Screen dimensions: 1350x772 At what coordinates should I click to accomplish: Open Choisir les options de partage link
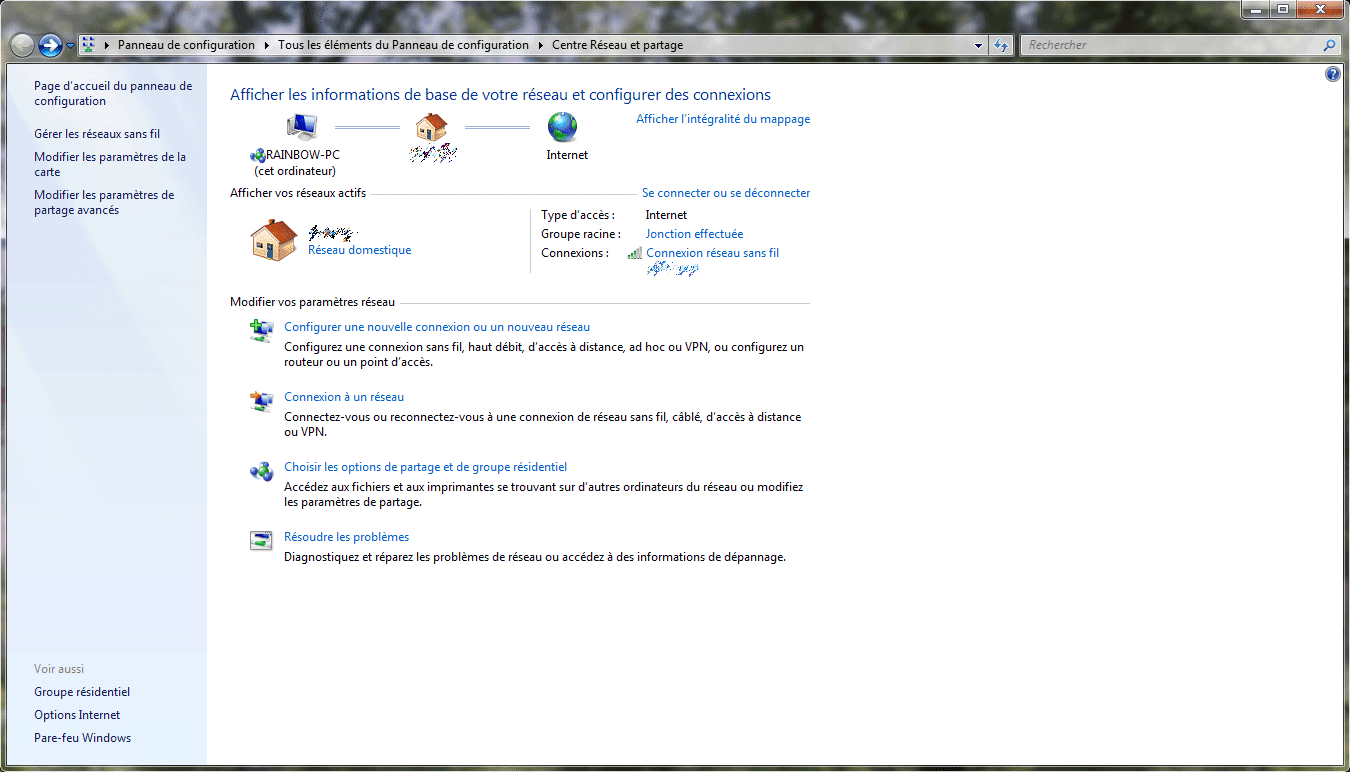point(425,467)
